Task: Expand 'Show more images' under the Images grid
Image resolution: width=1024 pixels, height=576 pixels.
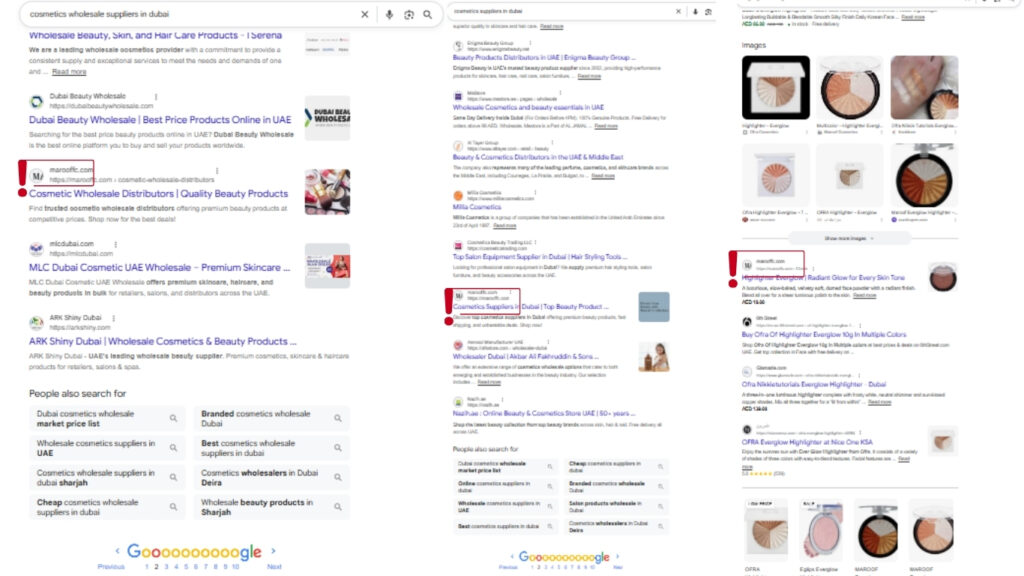Action: coord(848,239)
